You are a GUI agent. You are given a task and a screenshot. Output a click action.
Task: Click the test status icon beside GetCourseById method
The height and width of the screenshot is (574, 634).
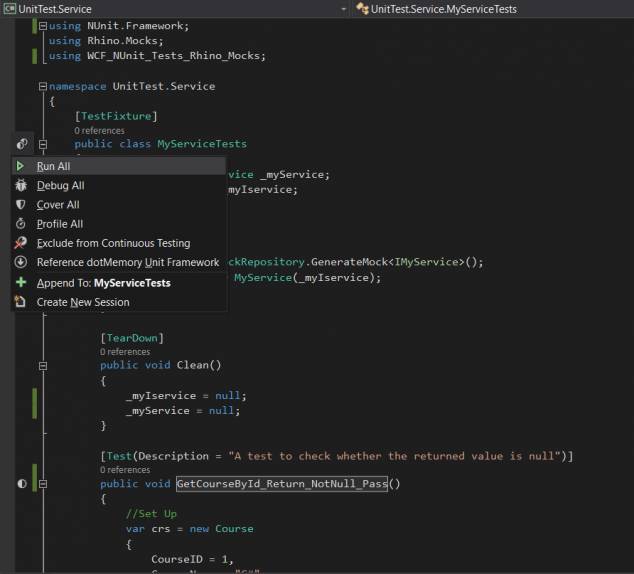[x=22, y=483]
